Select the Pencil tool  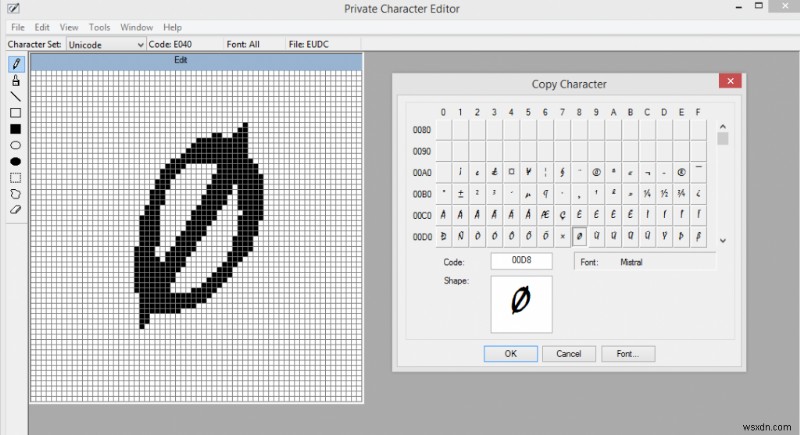tap(16, 64)
